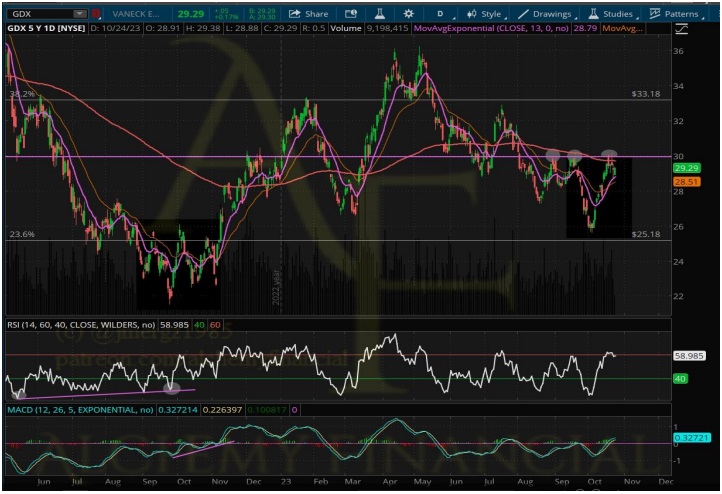Click the camera-style icon right of Share

pos(350,15)
